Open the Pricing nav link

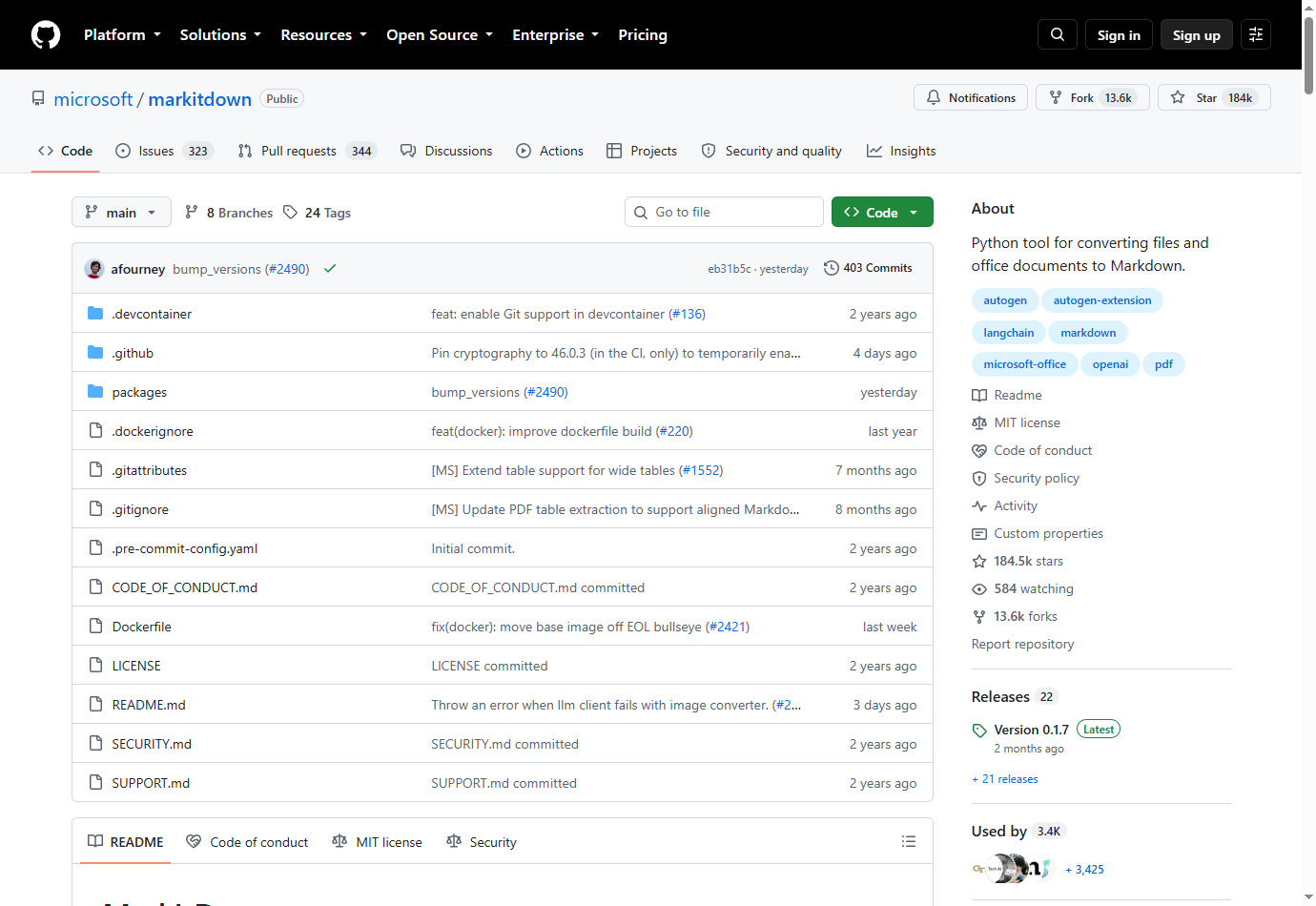pos(643,35)
